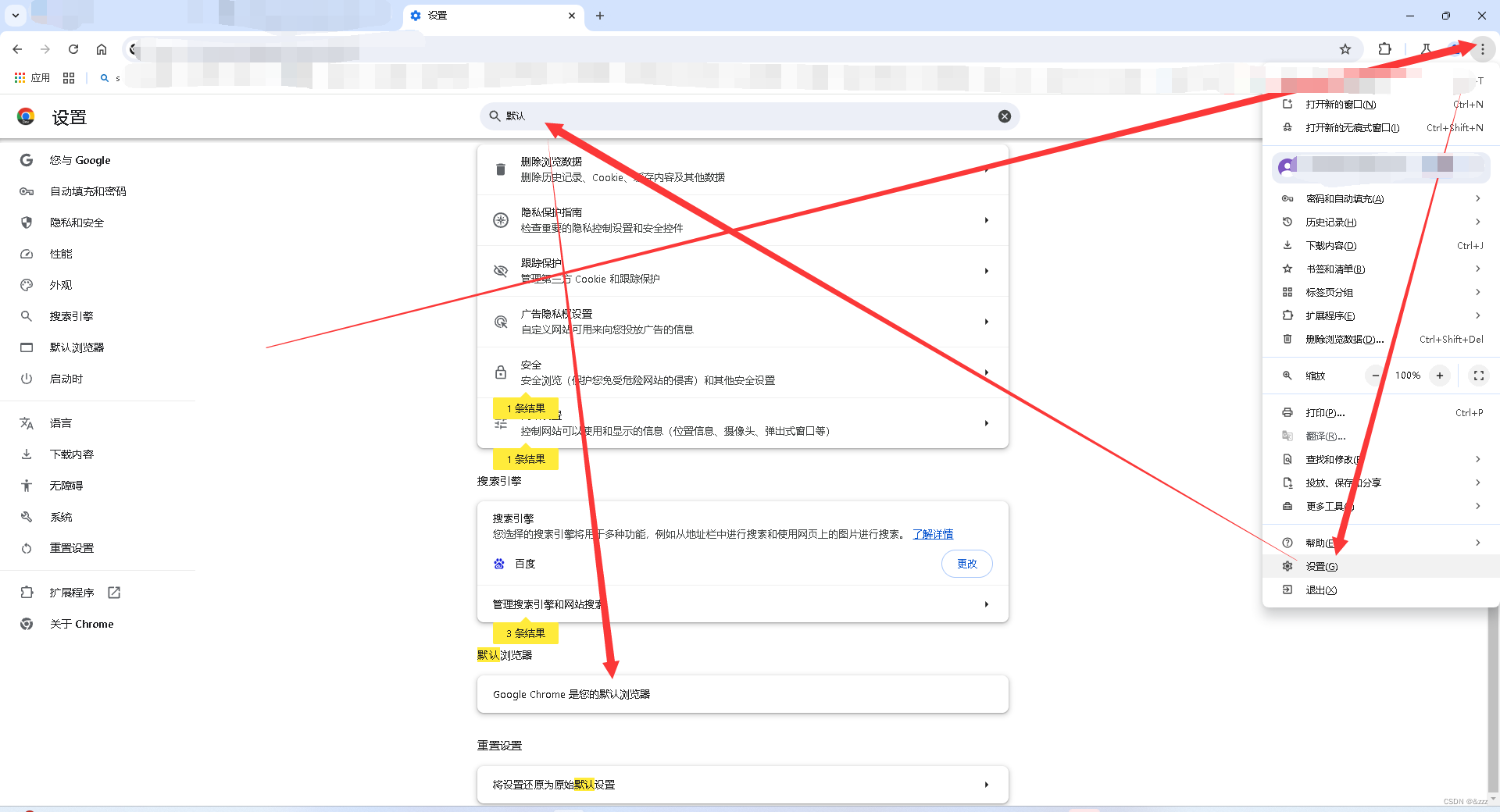The width and height of the screenshot is (1500, 812).
Task: Open the home page button
Action: [102, 49]
